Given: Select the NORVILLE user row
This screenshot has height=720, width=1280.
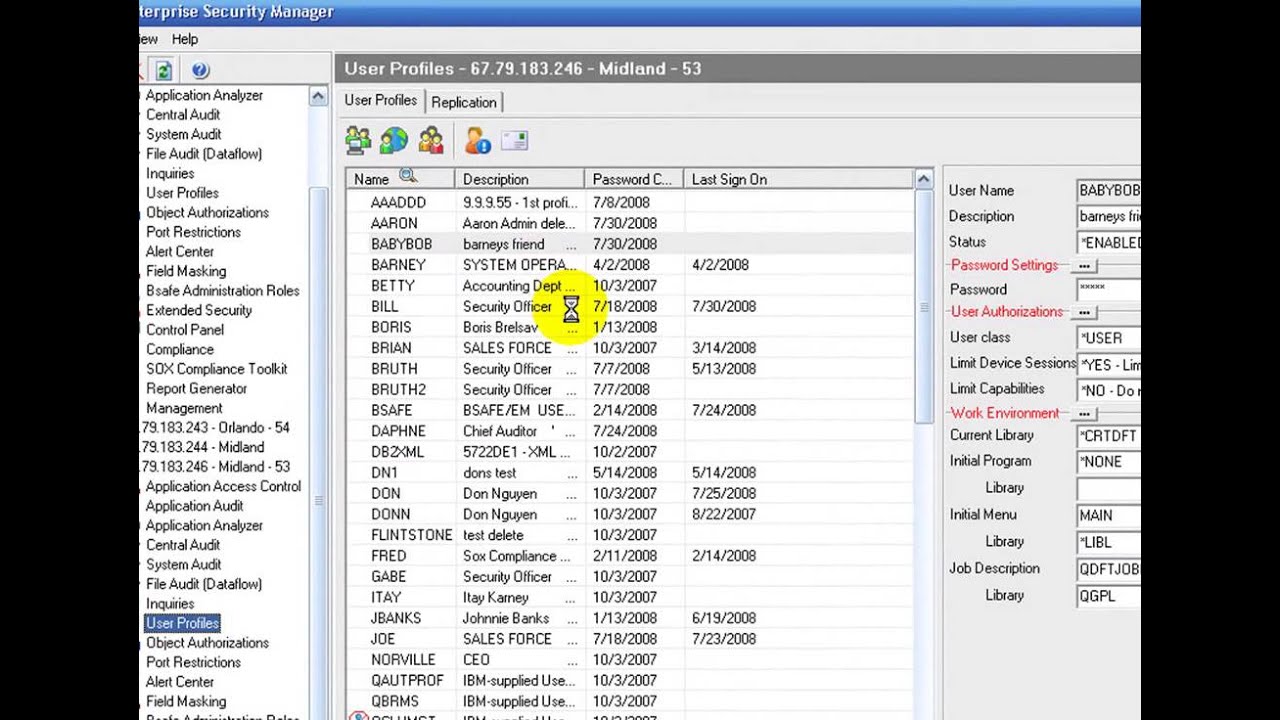Looking at the screenshot, I should coord(630,660).
